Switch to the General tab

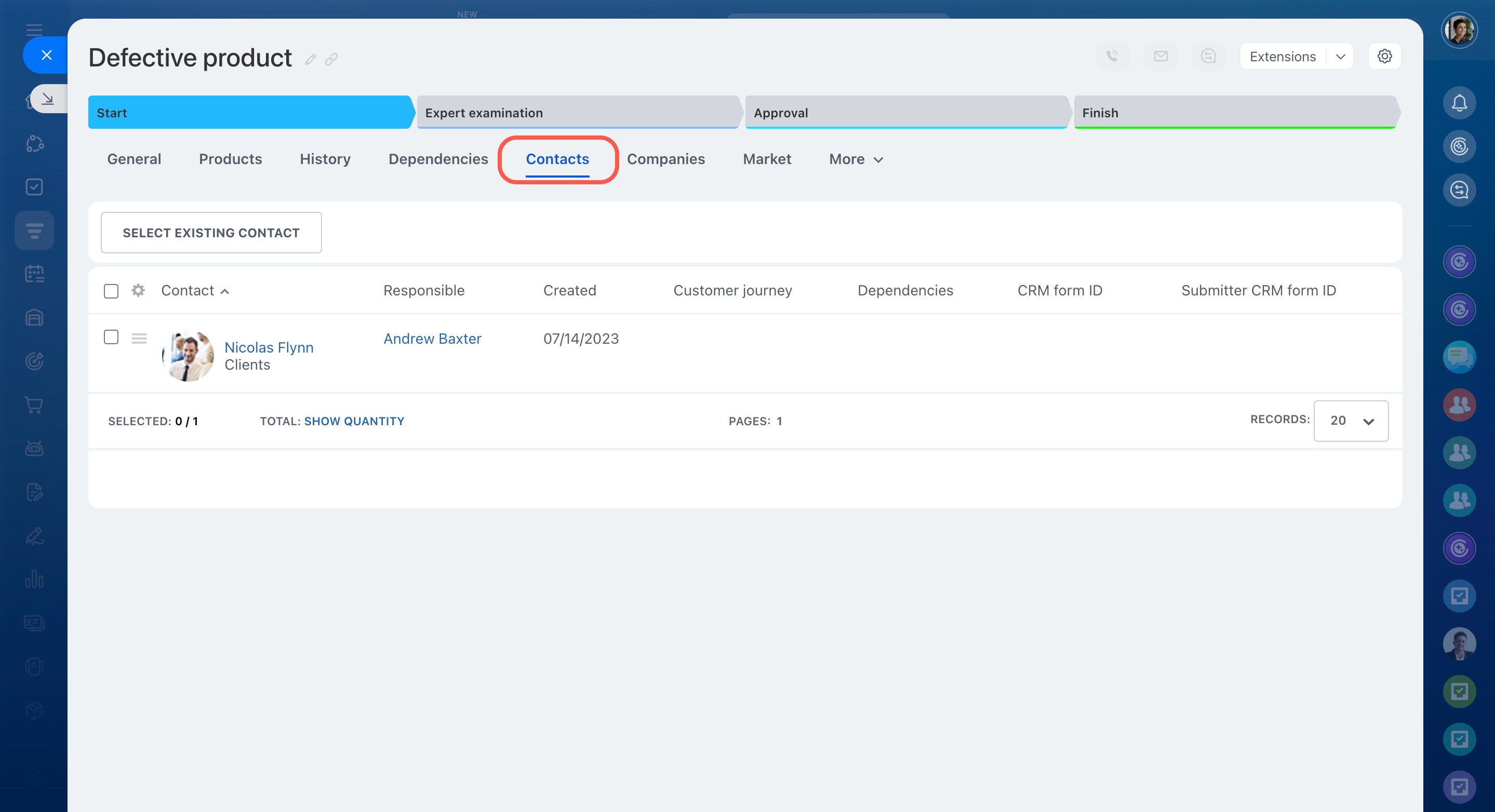(x=134, y=159)
